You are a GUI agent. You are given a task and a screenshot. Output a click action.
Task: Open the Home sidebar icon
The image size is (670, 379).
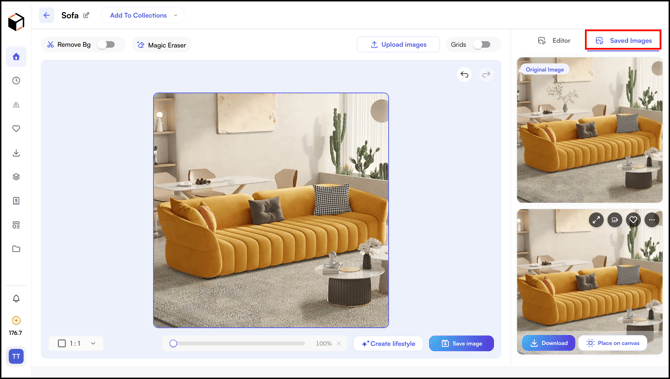(x=16, y=56)
